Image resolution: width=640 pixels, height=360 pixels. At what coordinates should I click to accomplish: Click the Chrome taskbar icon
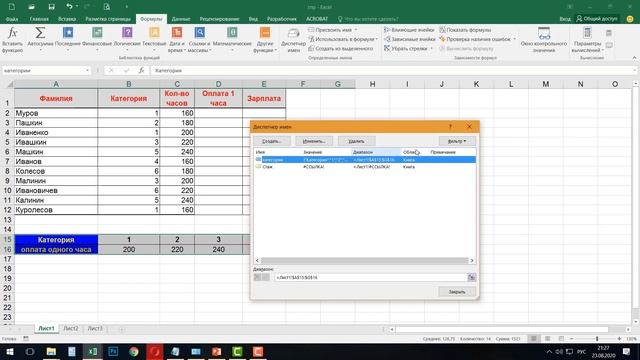(133, 351)
